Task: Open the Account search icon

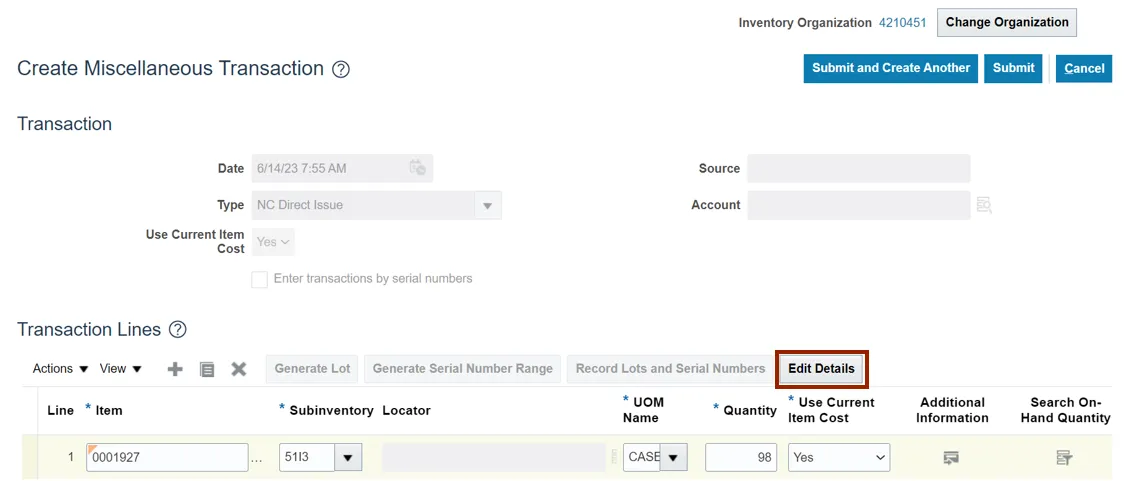Action: click(984, 205)
